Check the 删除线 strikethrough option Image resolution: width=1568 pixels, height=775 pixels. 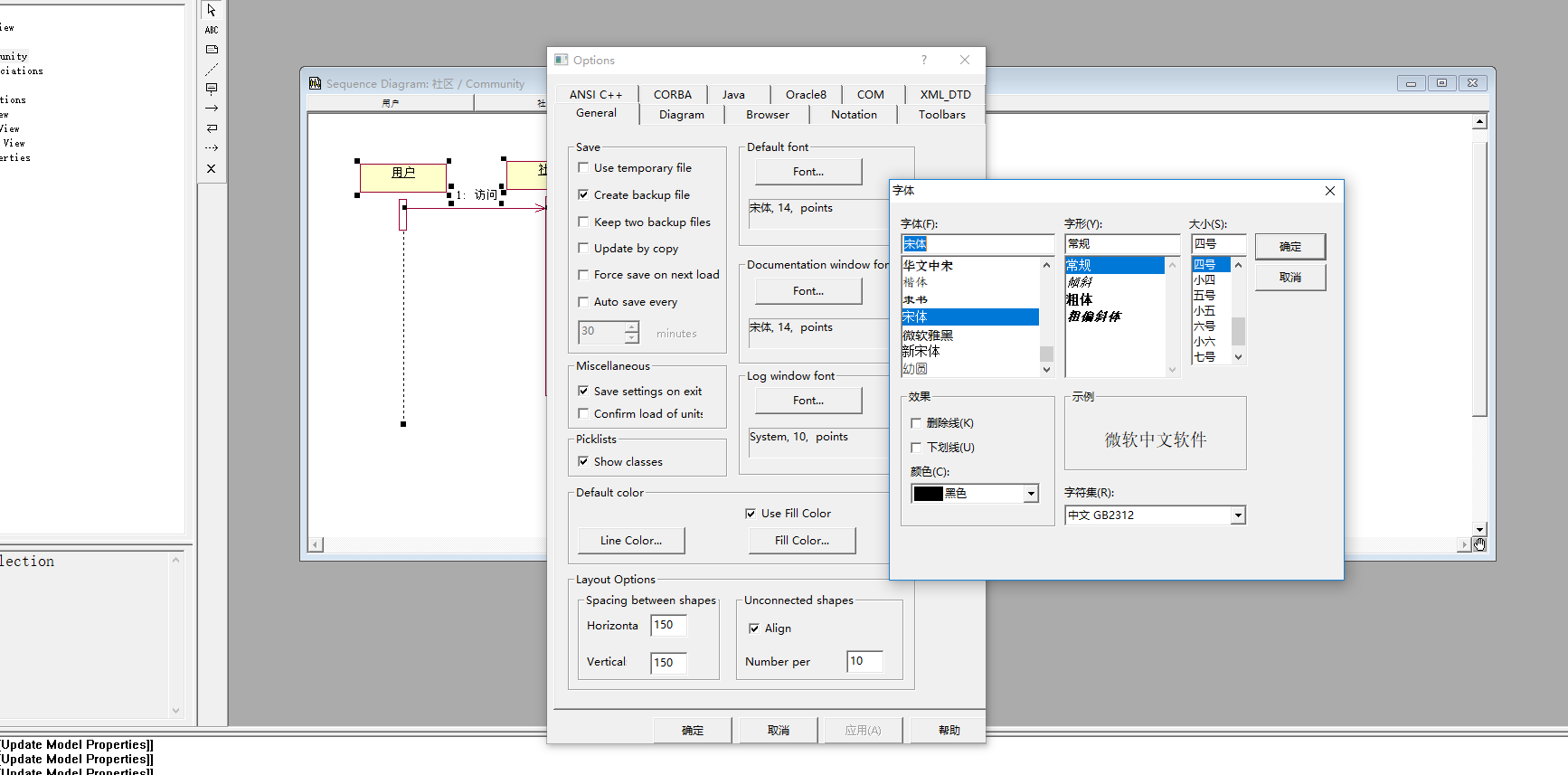pyautogui.click(x=916, y=423)
